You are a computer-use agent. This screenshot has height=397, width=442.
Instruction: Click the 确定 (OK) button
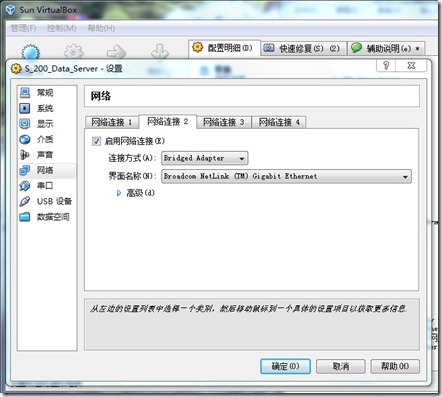[x=285, y=366]
